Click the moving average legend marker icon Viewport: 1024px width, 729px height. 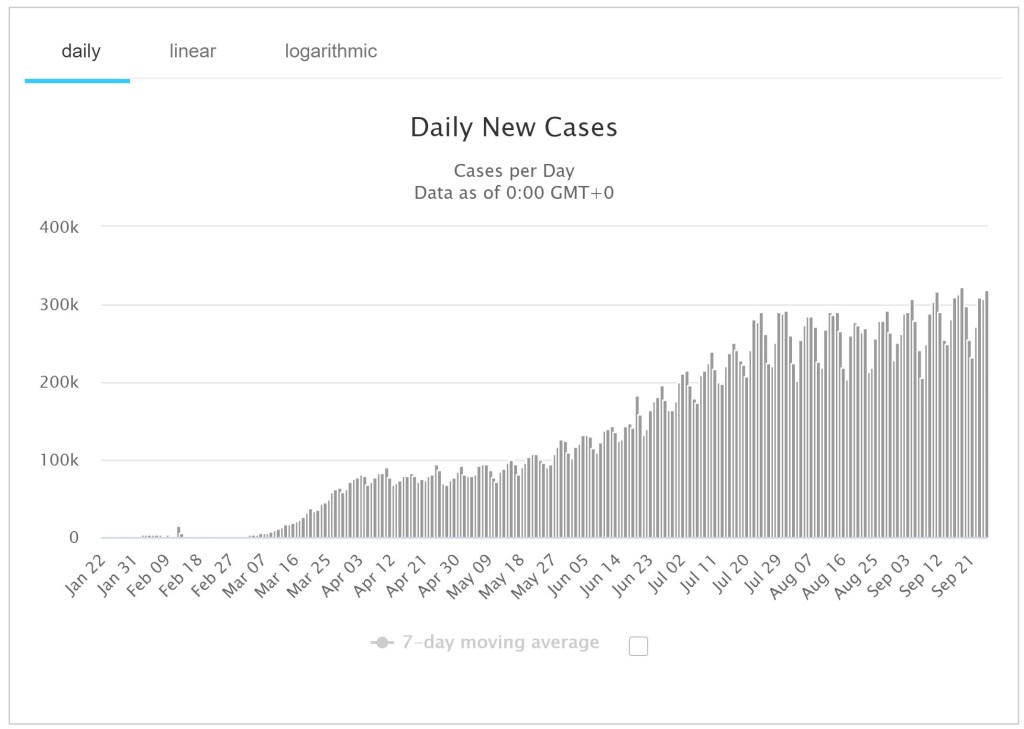click(381, 642)
